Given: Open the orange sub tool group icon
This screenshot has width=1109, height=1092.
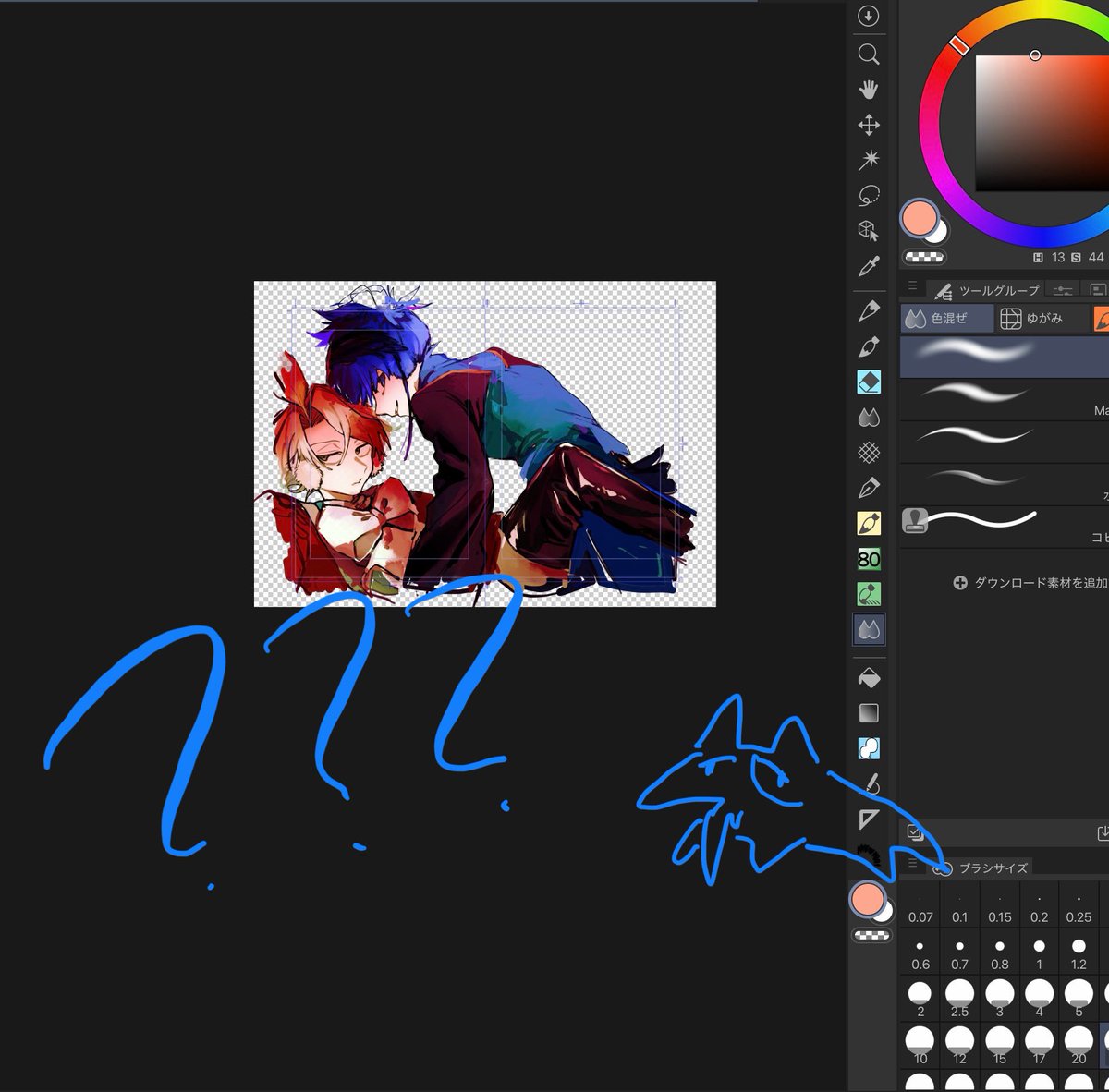Looking at the screenshot, I should pyautogui.click(x=1102, y=318).
